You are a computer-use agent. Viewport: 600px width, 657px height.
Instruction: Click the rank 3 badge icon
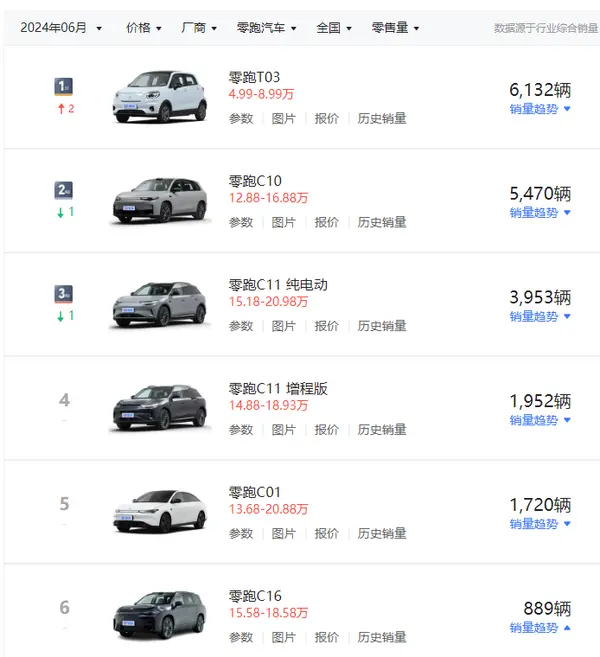click(64, 294)
